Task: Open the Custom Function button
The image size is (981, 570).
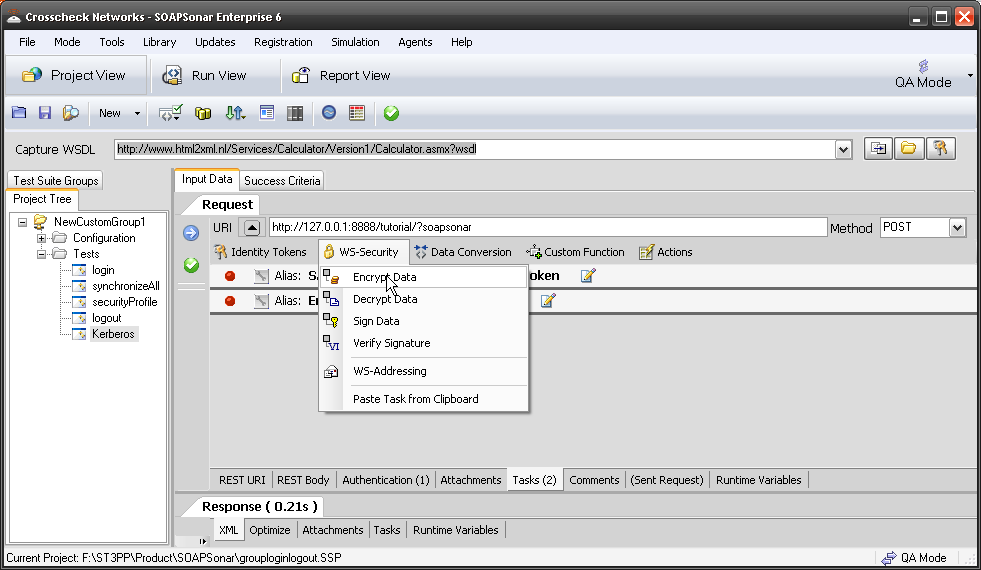Action: coord(575,252)
